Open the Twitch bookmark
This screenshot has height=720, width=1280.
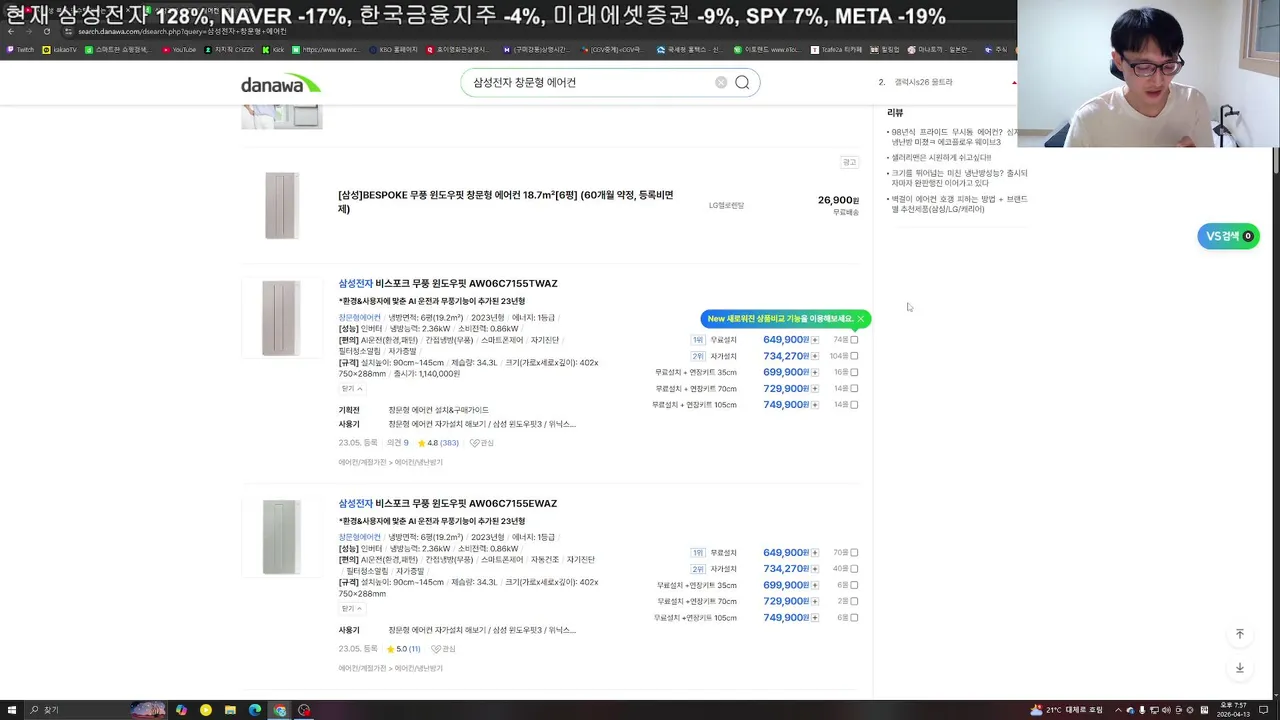coord(20,49)
